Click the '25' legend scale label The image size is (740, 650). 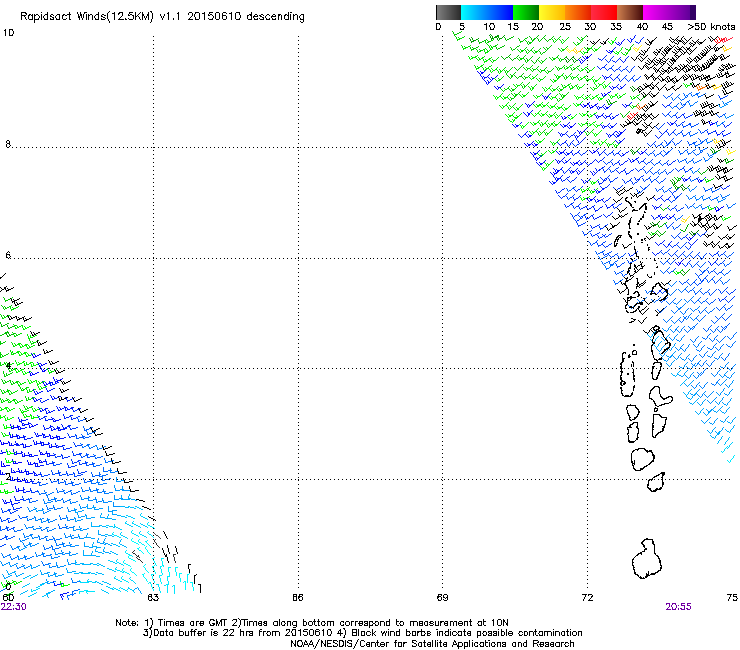pos(564,27)
